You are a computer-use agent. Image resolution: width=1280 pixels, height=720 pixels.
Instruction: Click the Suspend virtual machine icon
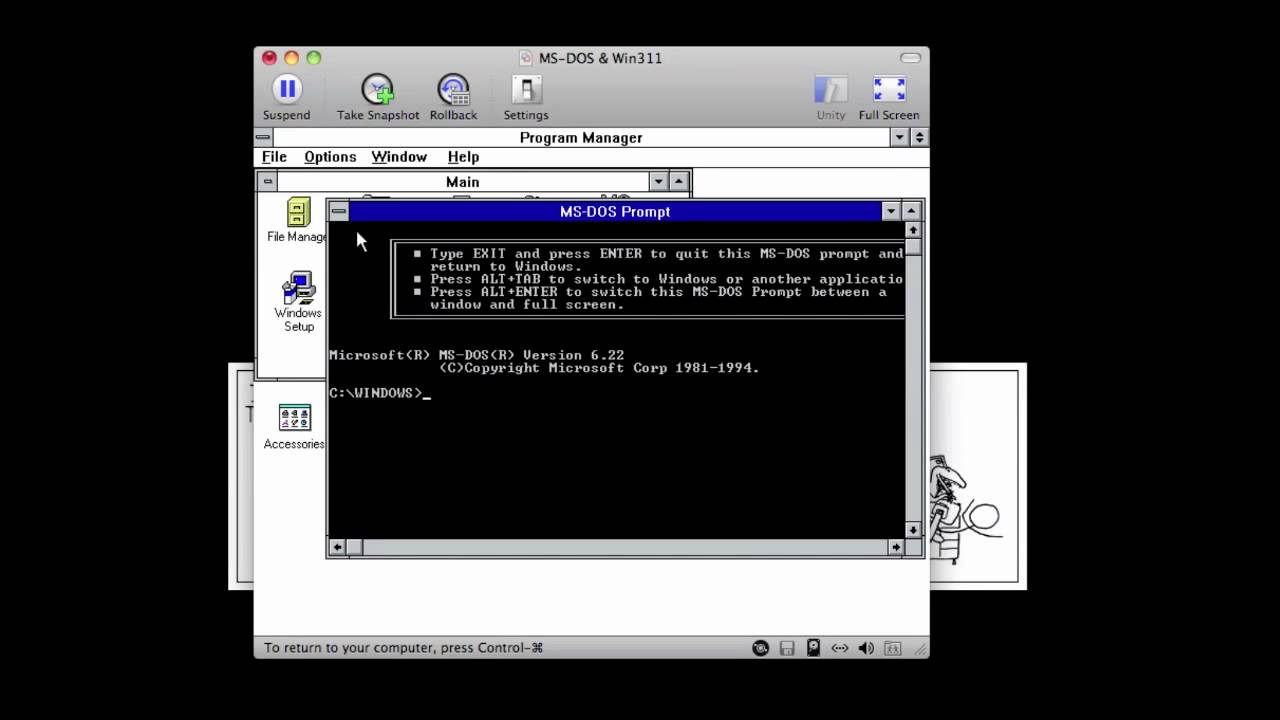[x=287, y=89]
